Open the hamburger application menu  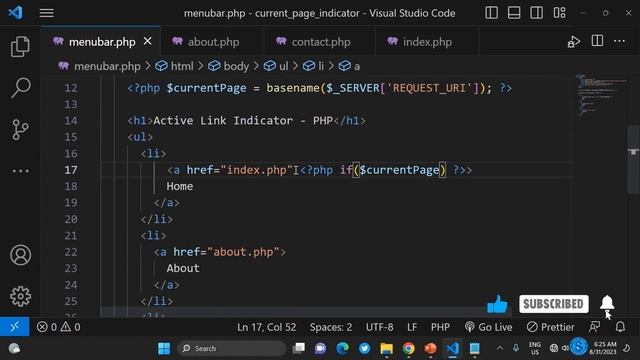(47, 13)
